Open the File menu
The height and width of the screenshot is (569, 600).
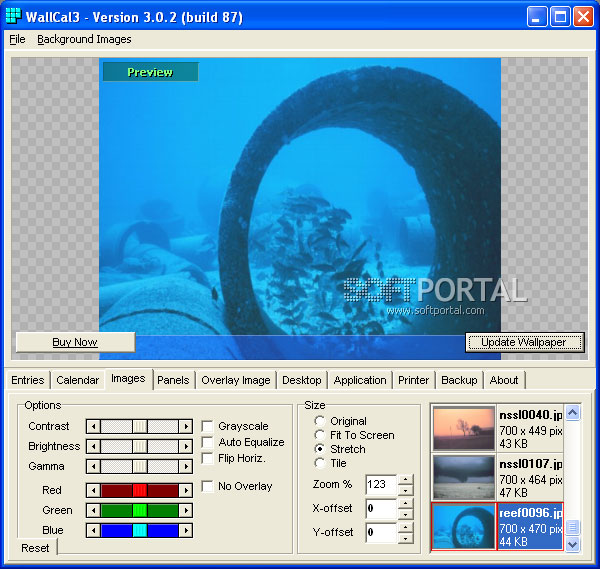[17, 39]
